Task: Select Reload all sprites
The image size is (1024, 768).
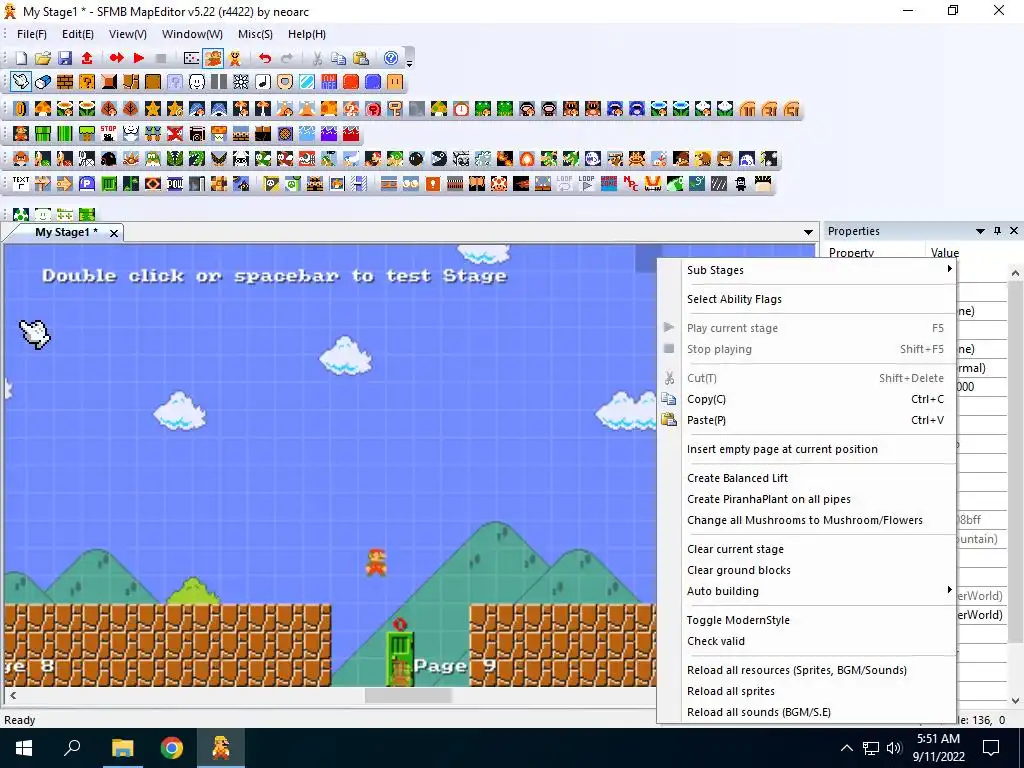Action: tap(807, 691)
